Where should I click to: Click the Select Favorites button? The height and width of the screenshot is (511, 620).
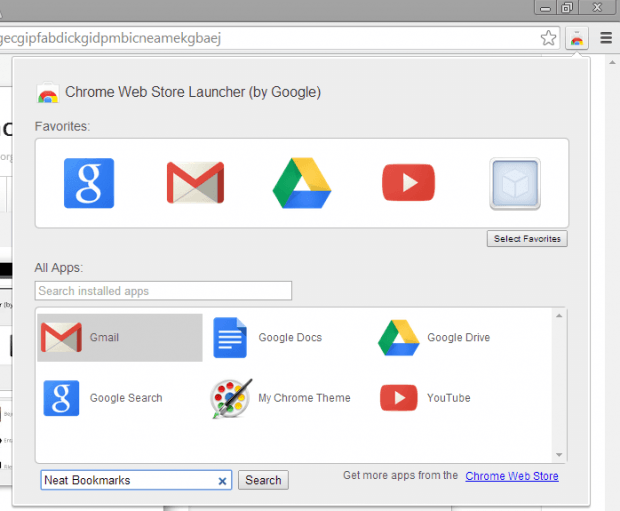click(x=527, y=238)
